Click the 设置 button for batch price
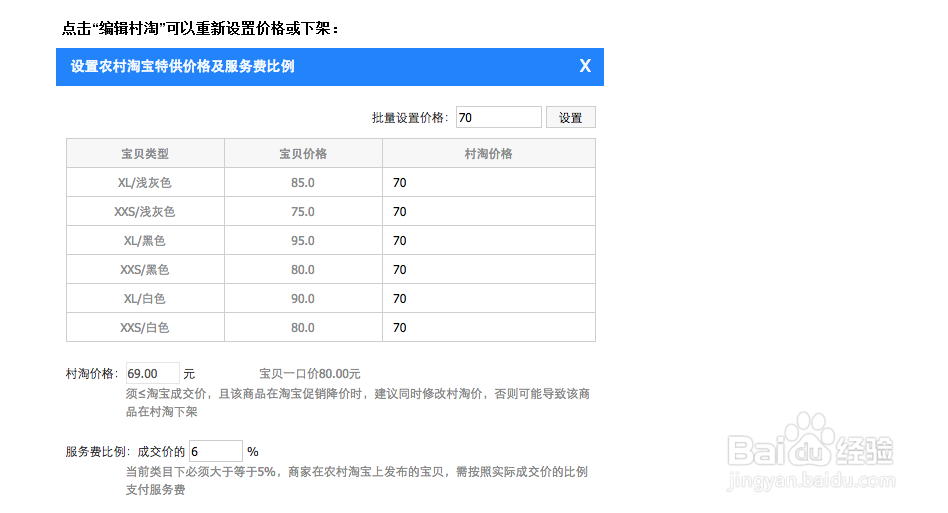Image resolution: width=948 pixels, height=513 pixels. click(x=570, y=117)
